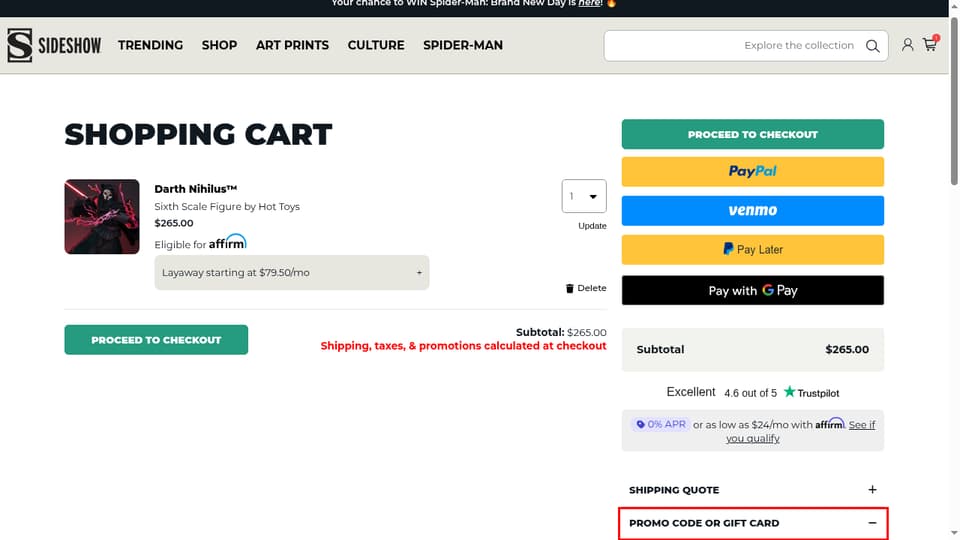Screen dimensions: 960x540
Task: Click the red shipping, taxes, & promotions notice
Action: [463, 346]
